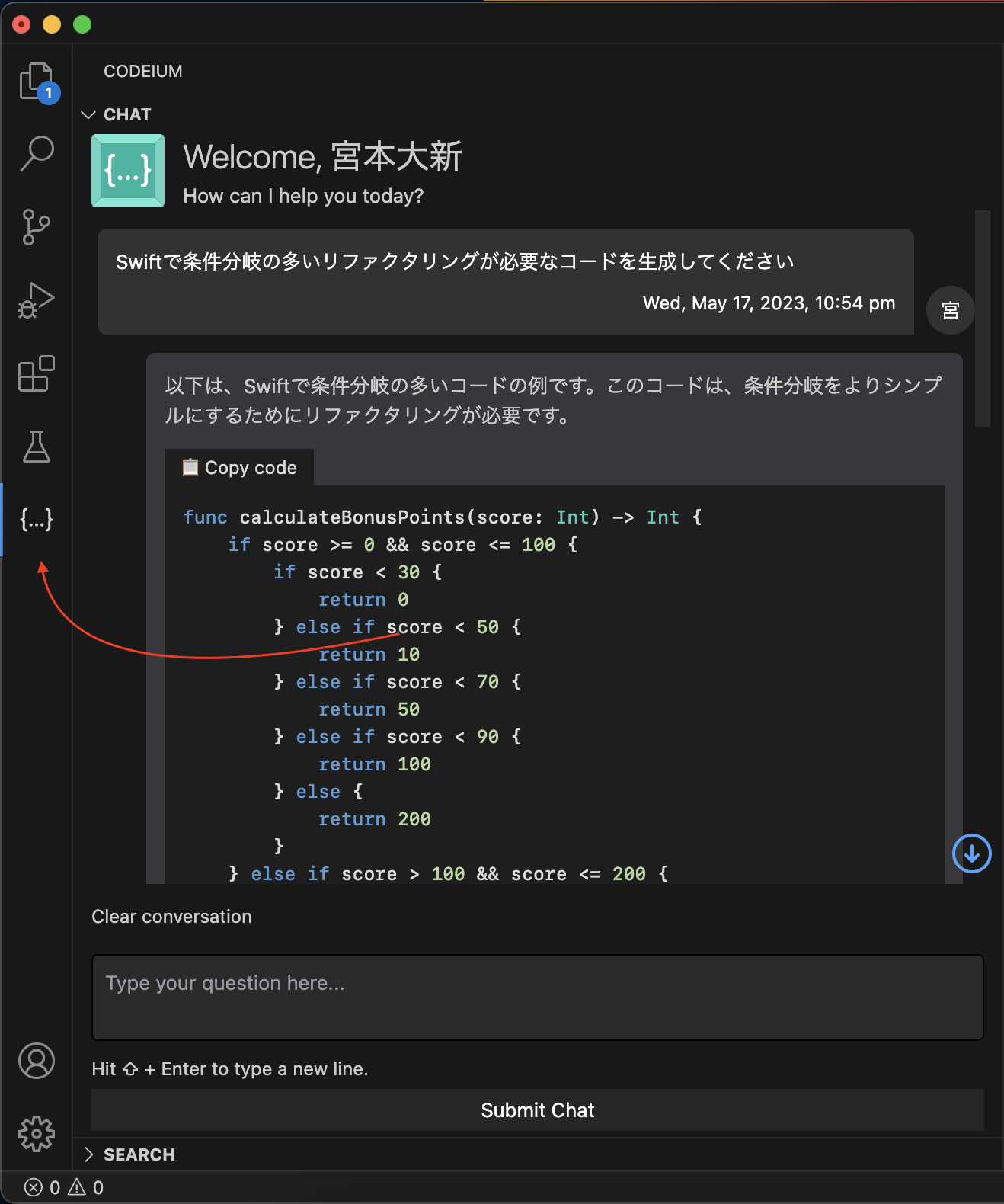
Task: Click the user avatar beside the message
Action: pyautogui.click(x=950, y=310)
